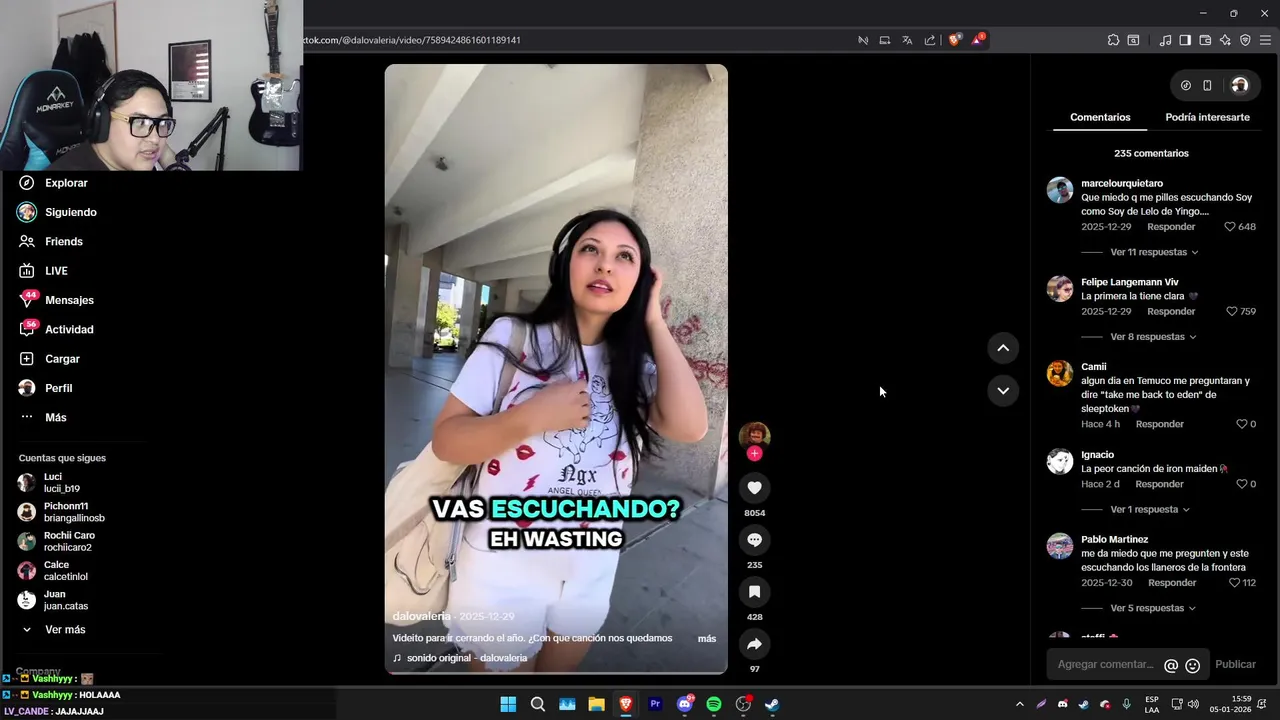Like Ignacio's comment
This screenshot has width=1280, height=720.
click(1241, 484)
